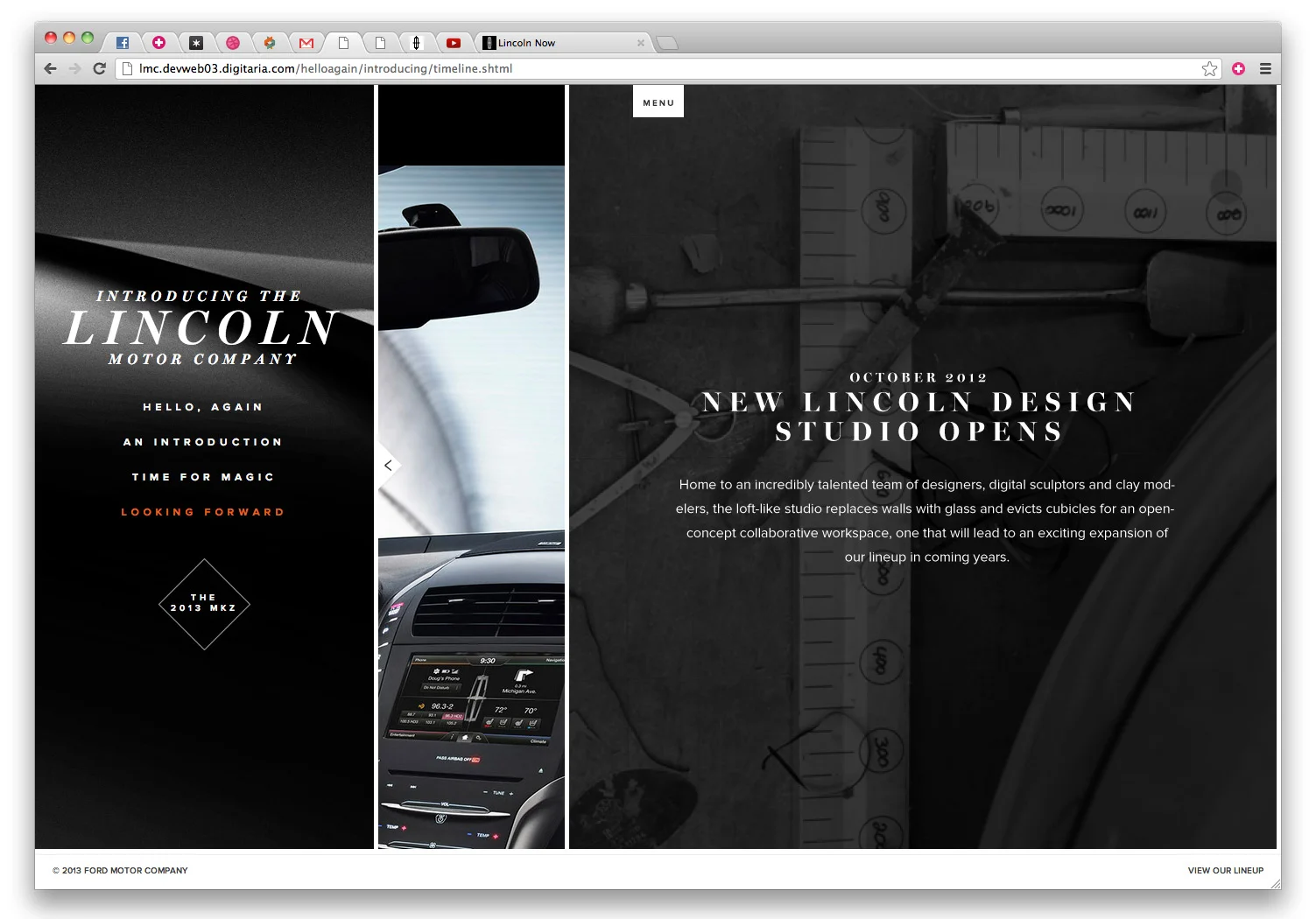Click the left arrow to go previous
Screen dimensions: 1316x919
click(388, 466)
